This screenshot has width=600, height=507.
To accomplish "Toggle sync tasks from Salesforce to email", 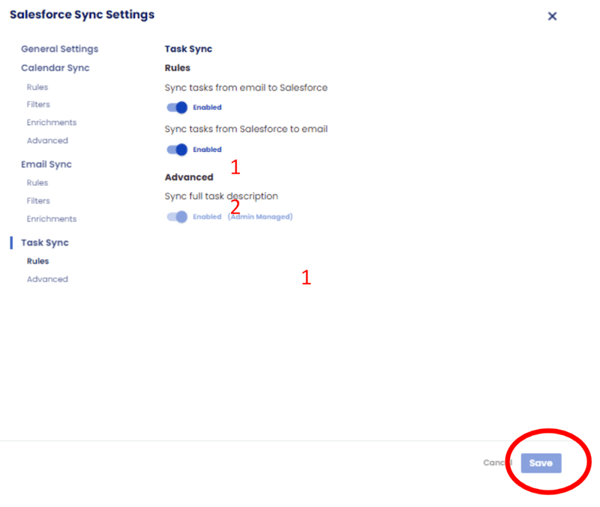I will pyautogui.click(x=177, y=150).
